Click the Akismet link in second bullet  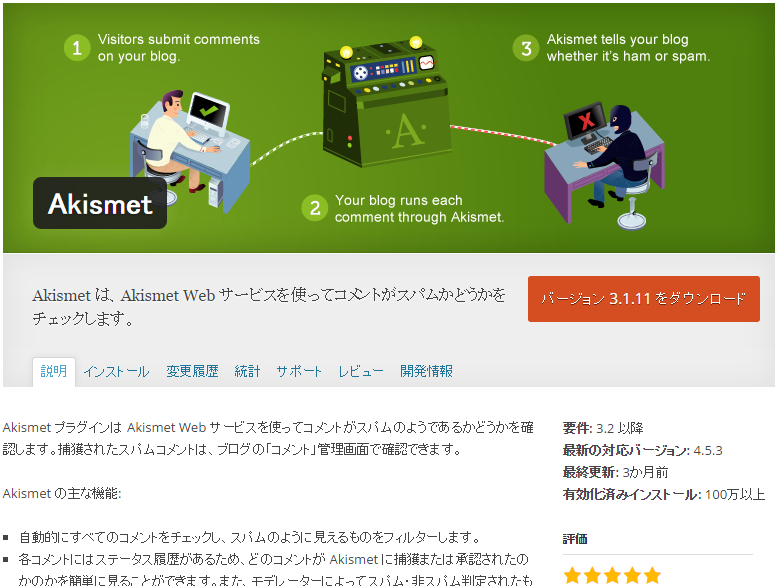[x=354, y=560]
